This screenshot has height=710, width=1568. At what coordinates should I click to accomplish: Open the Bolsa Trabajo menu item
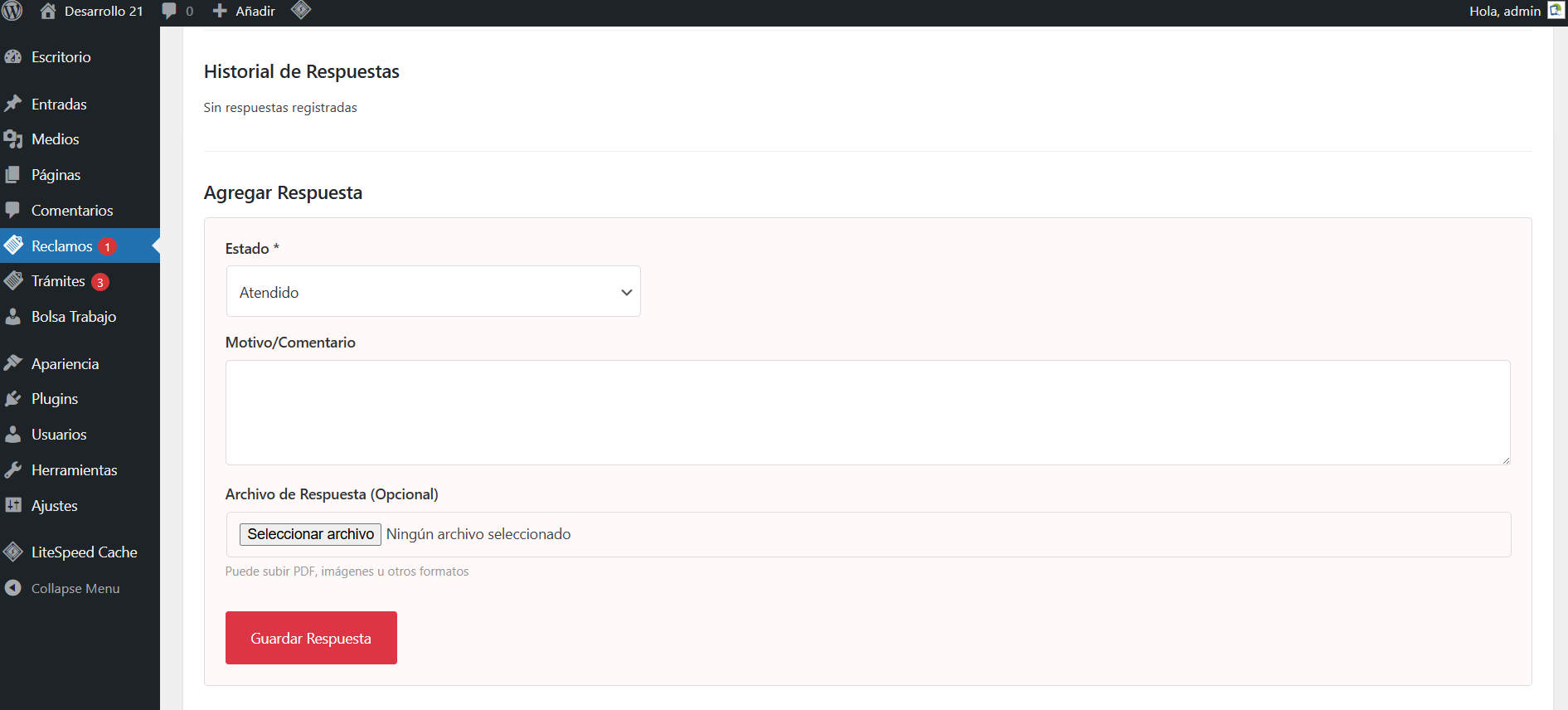(x=73, y=317)
